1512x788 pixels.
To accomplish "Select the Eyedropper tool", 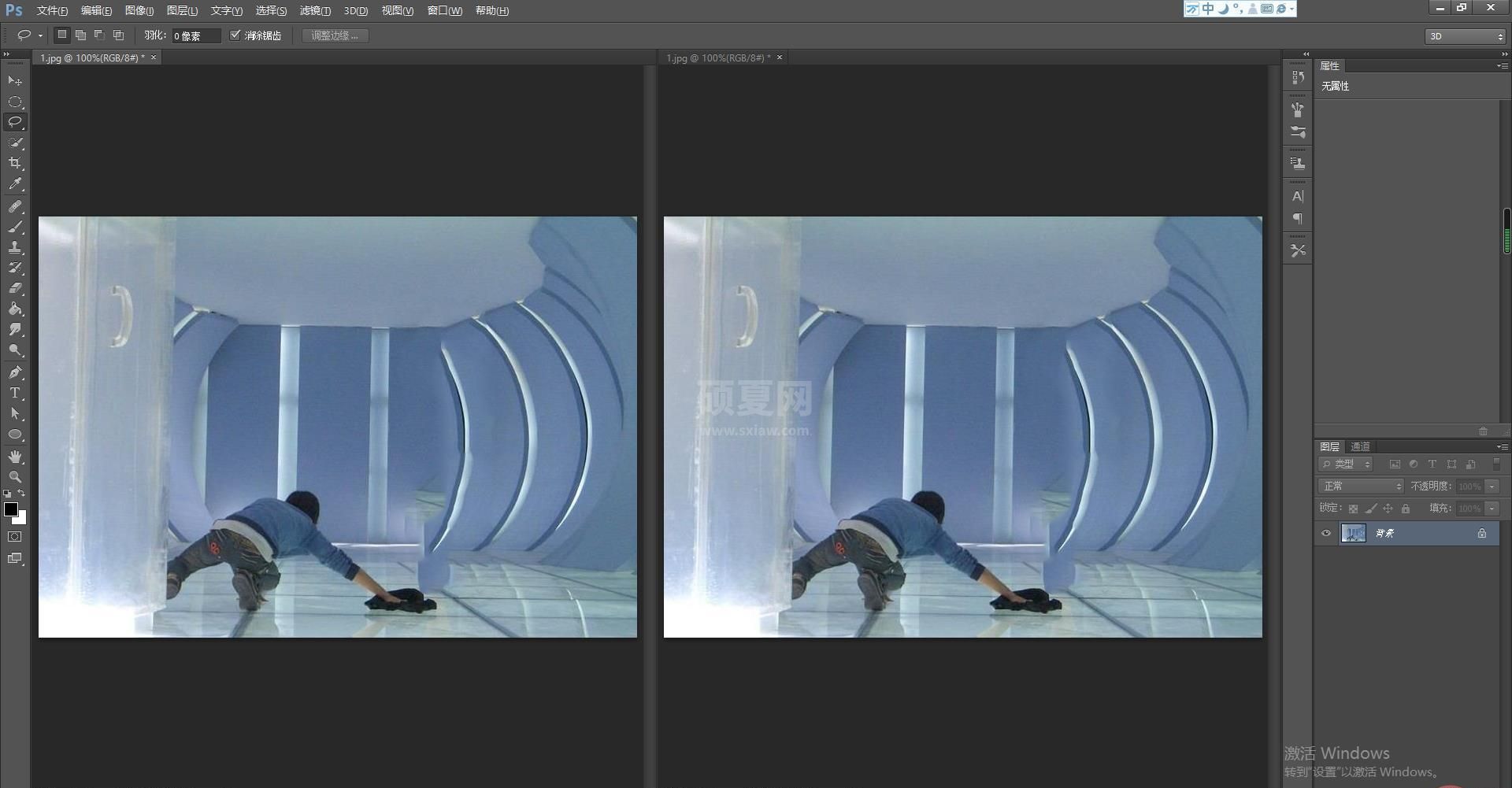I will point(15,184).
